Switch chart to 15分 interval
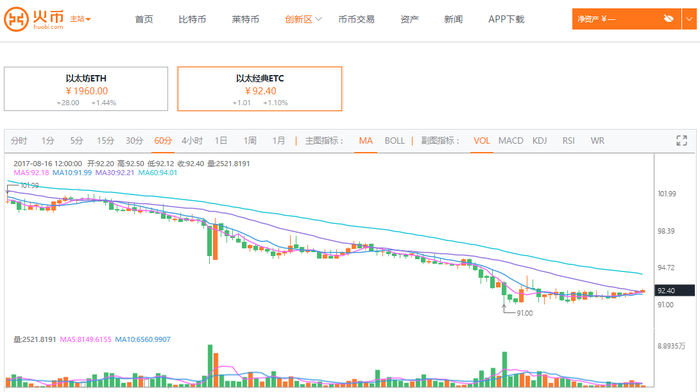Viewport: 700px width, 392px height. pyautogui.click(x=105, y=141)
